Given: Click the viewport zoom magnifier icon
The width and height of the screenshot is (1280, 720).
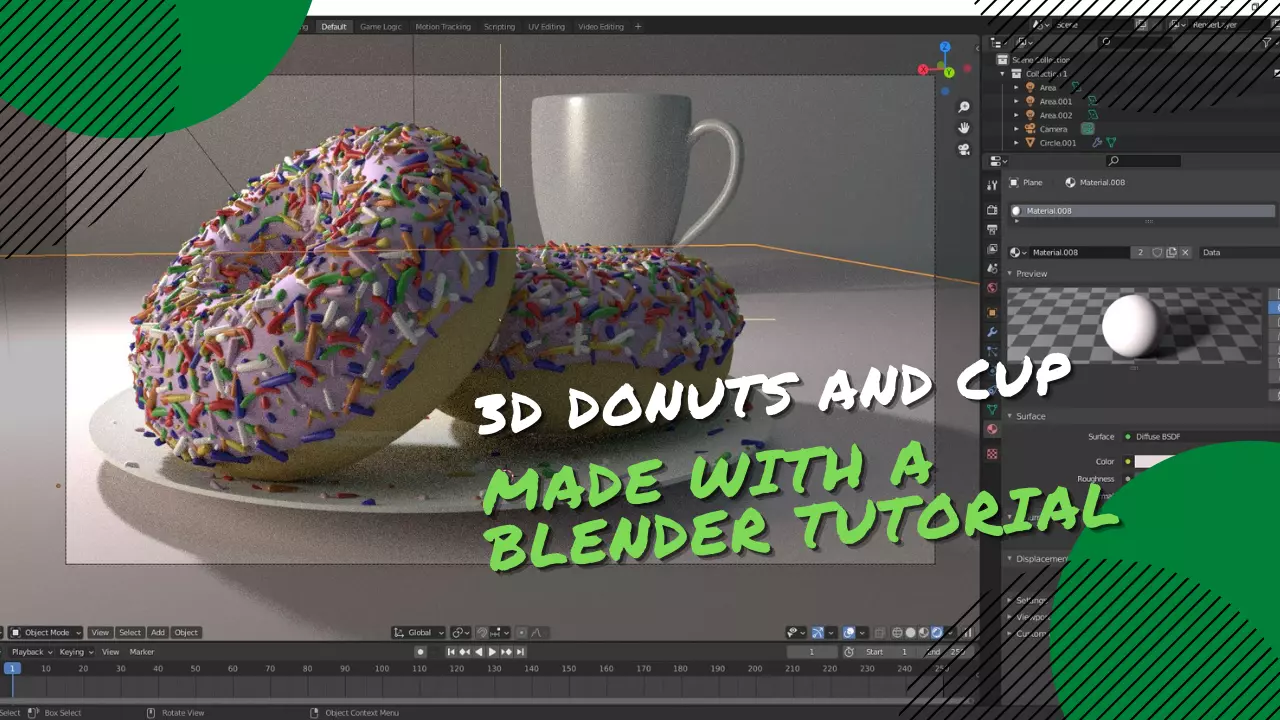Looking at the screenshot, I should pyautogui.click(x=964, y=107).
